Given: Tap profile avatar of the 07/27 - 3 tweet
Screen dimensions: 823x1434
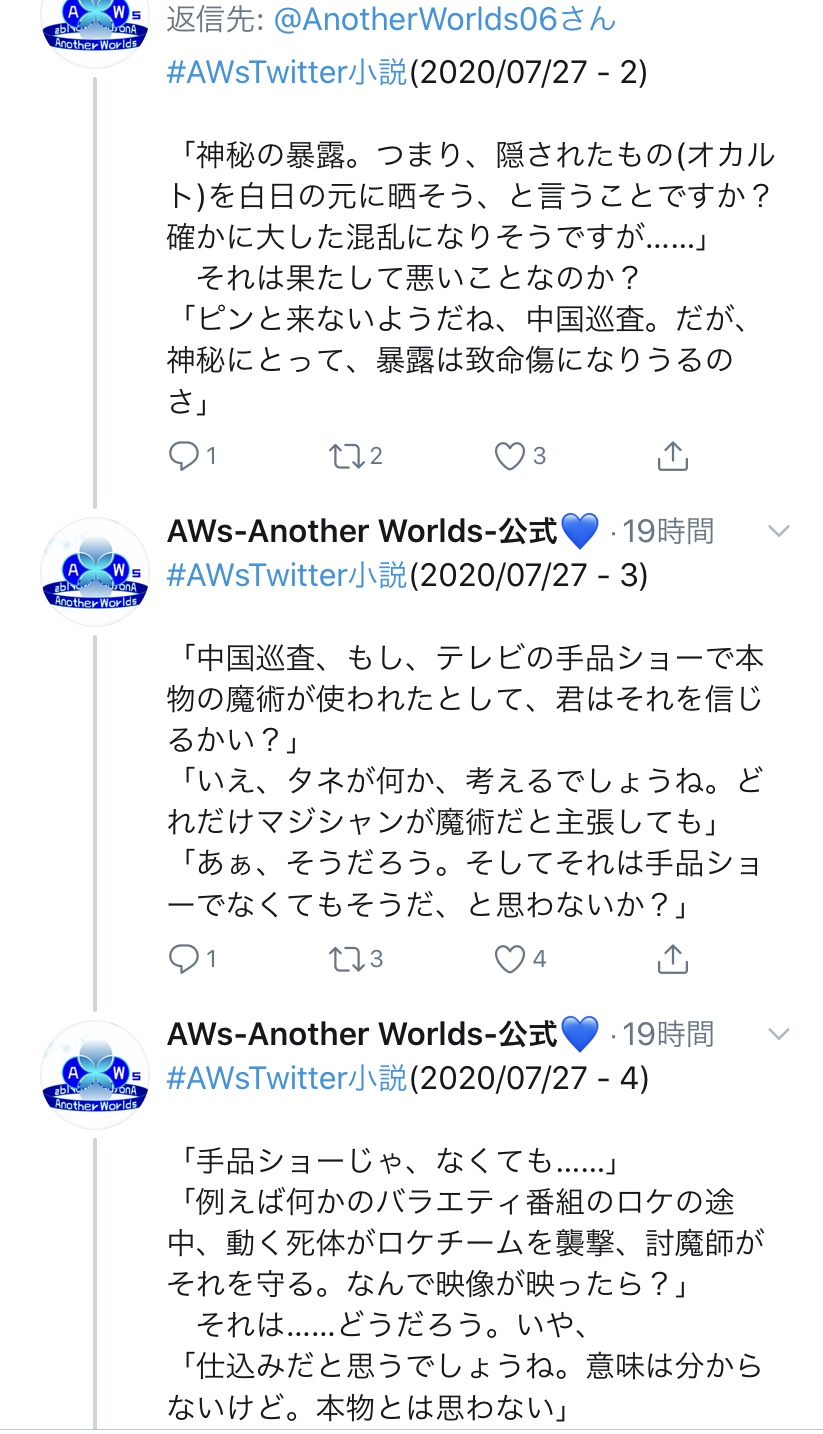Looking at the screenshot, I should [x=95, y=572].
